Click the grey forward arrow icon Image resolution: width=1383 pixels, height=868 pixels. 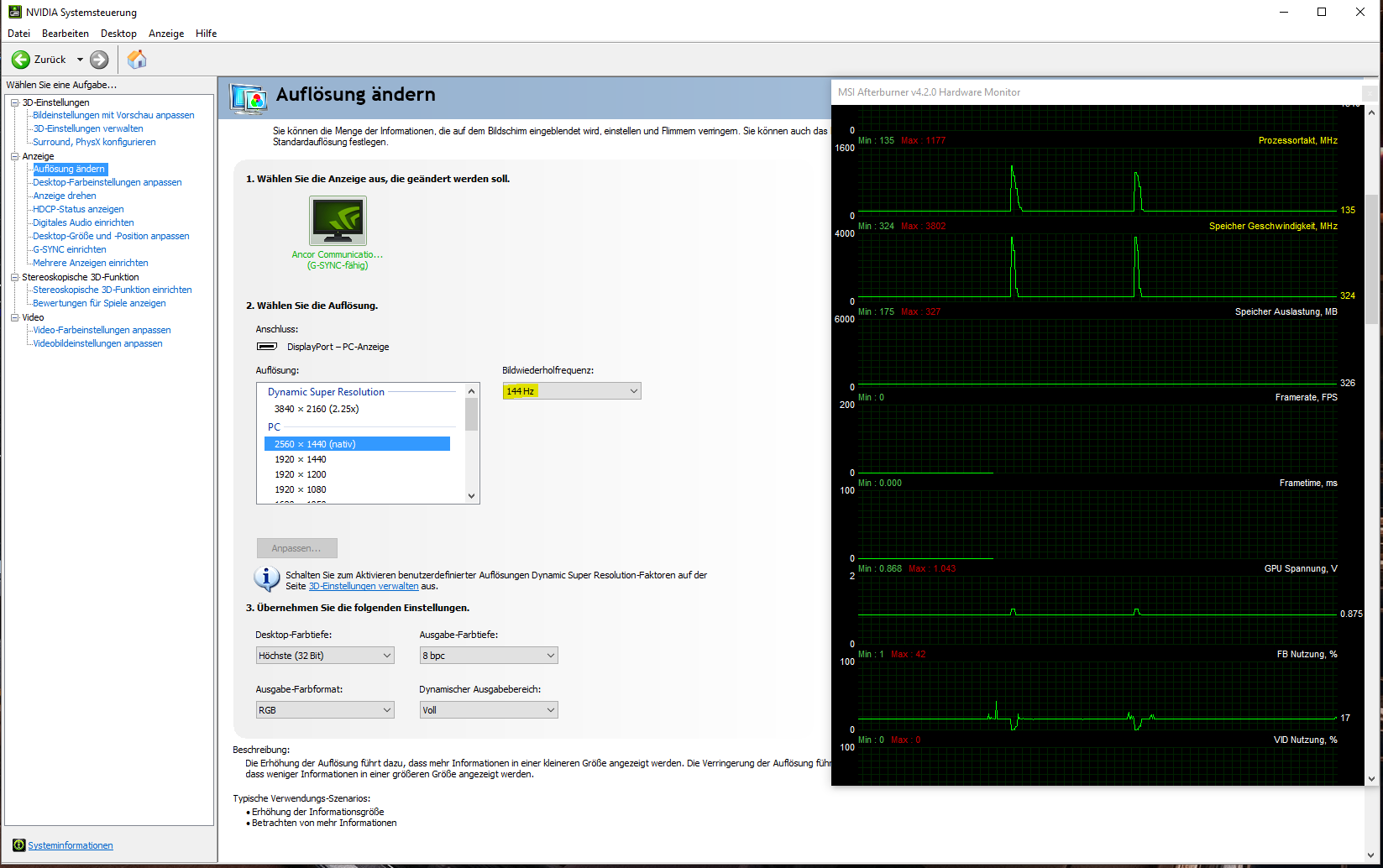pyautogui.click(x=99, y=60)
